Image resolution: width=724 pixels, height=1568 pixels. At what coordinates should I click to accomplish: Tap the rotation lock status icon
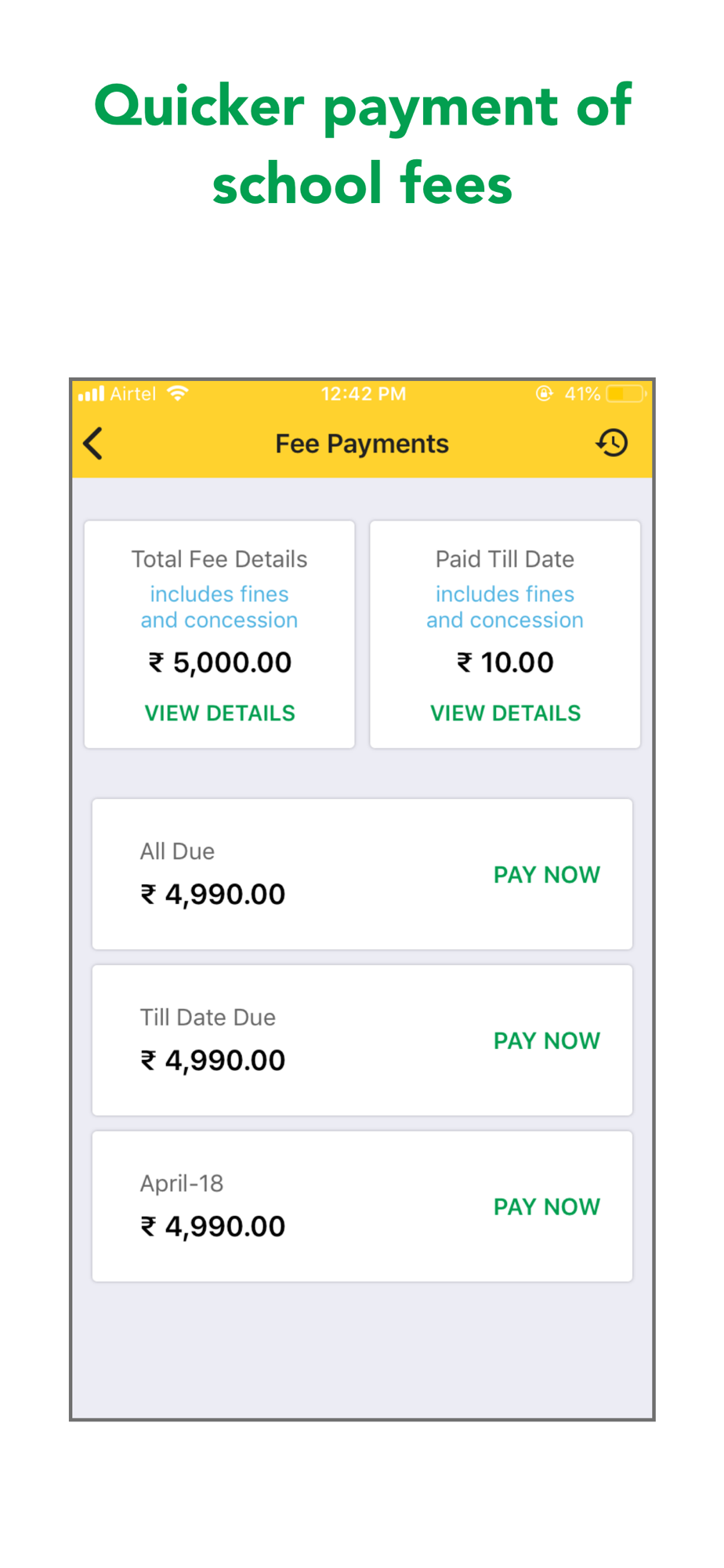544,394
